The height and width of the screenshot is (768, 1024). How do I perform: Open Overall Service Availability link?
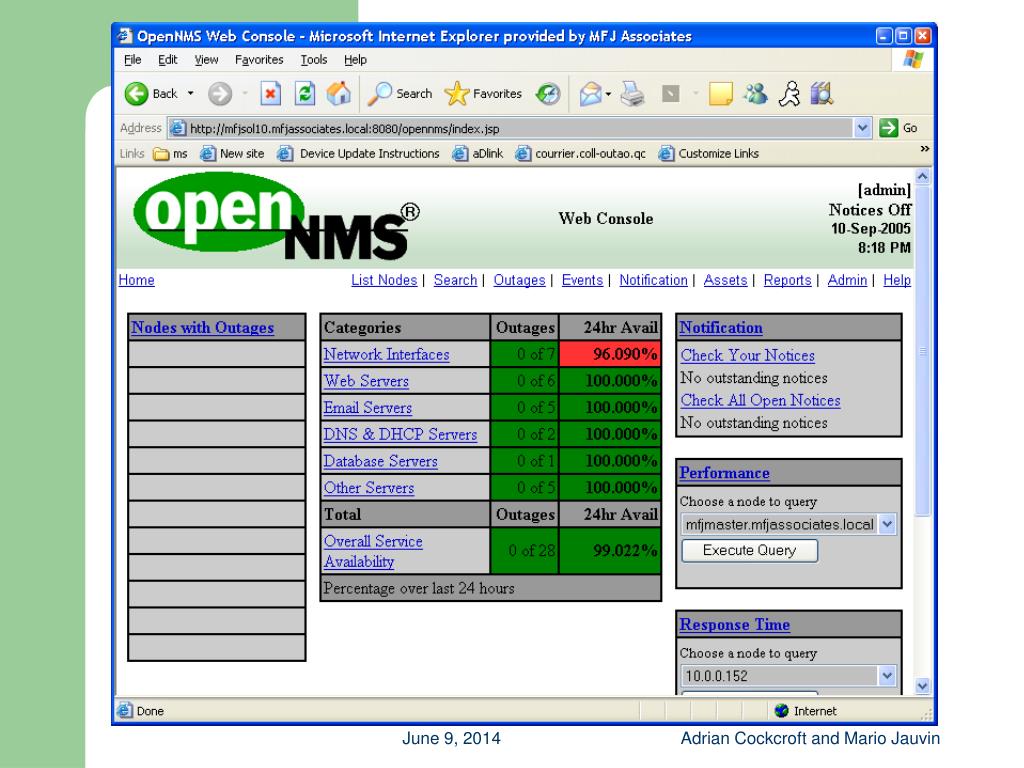click(373, 552)
